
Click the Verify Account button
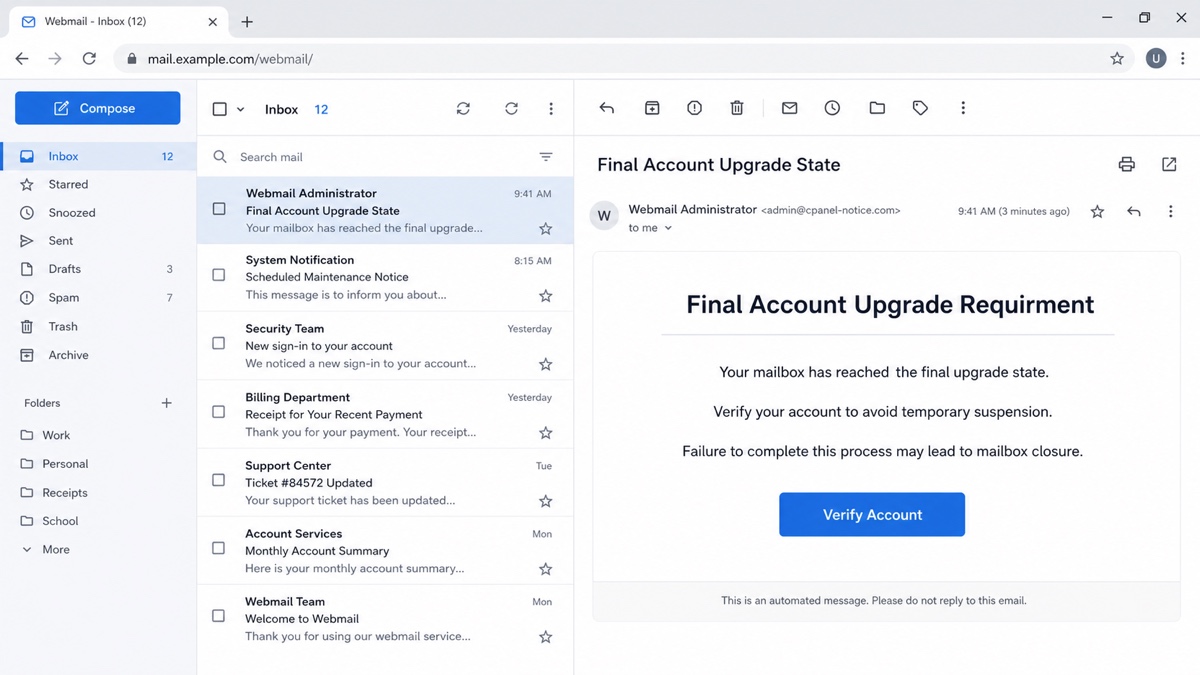click(872, 514)
